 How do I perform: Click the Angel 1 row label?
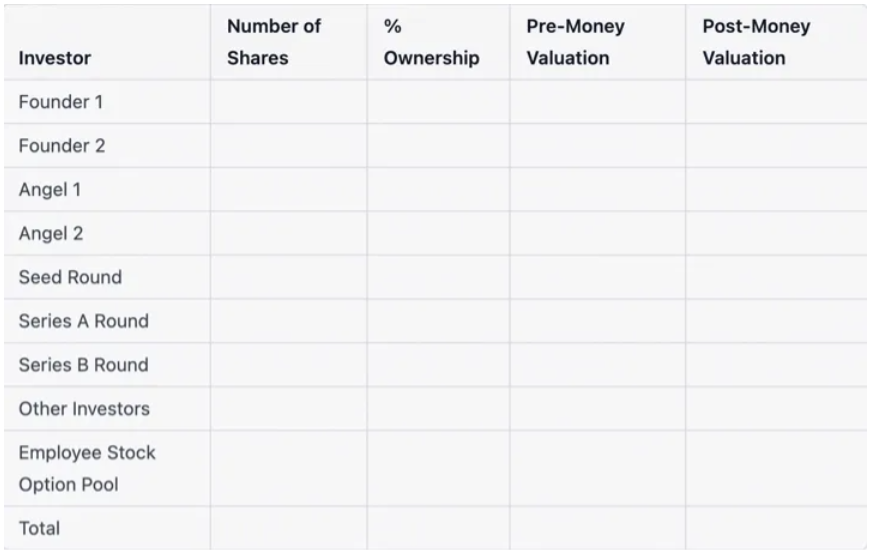pyautogui.click(x=50, y=190)
